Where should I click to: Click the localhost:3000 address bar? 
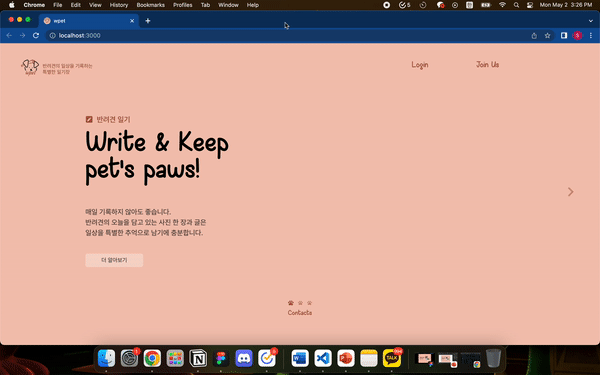coord(291,36)
